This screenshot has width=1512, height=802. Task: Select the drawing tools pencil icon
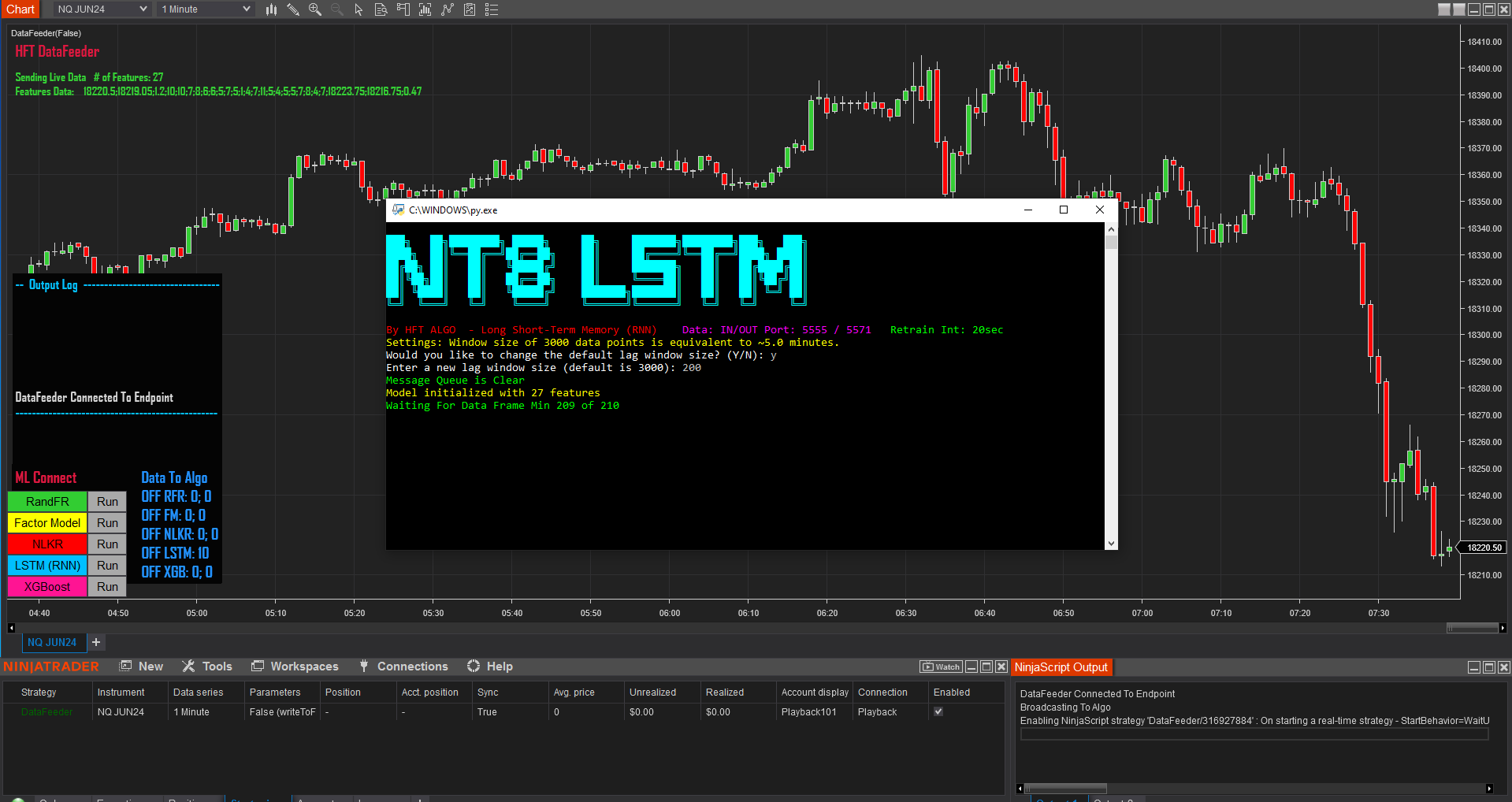click(x=293, y=9)
